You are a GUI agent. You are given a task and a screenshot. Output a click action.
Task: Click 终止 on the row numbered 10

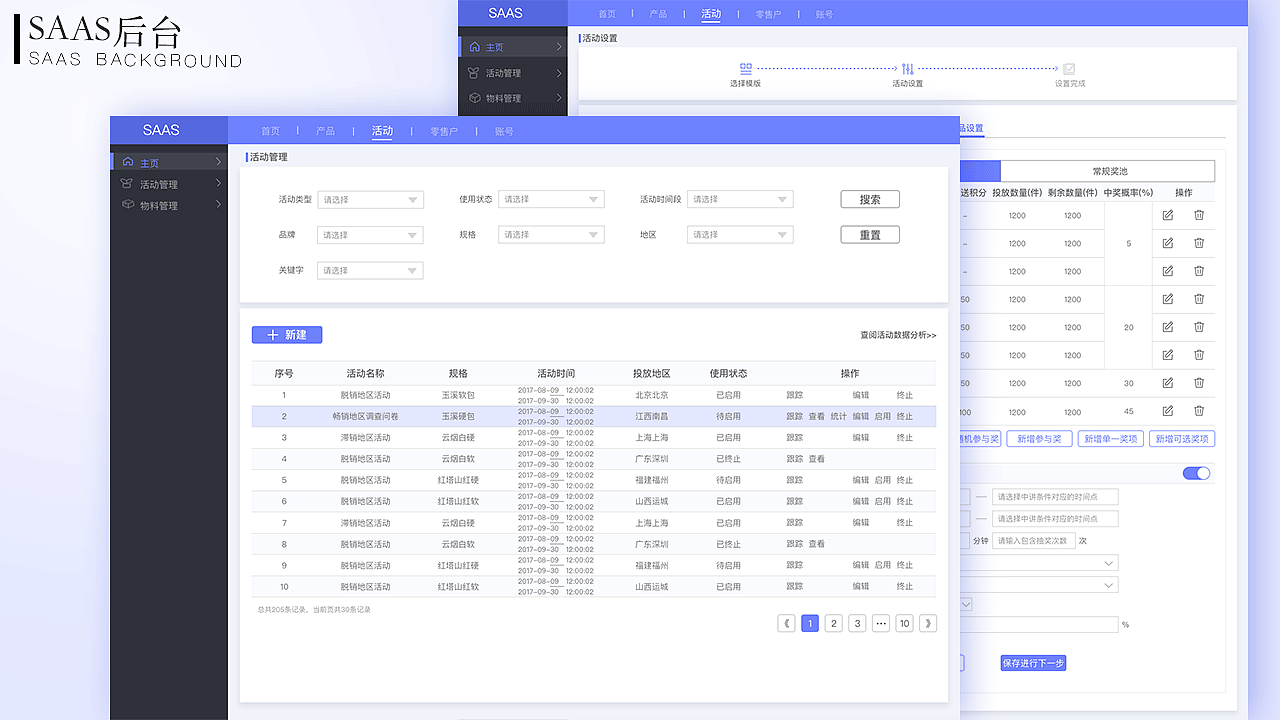[x=904, y=587]
